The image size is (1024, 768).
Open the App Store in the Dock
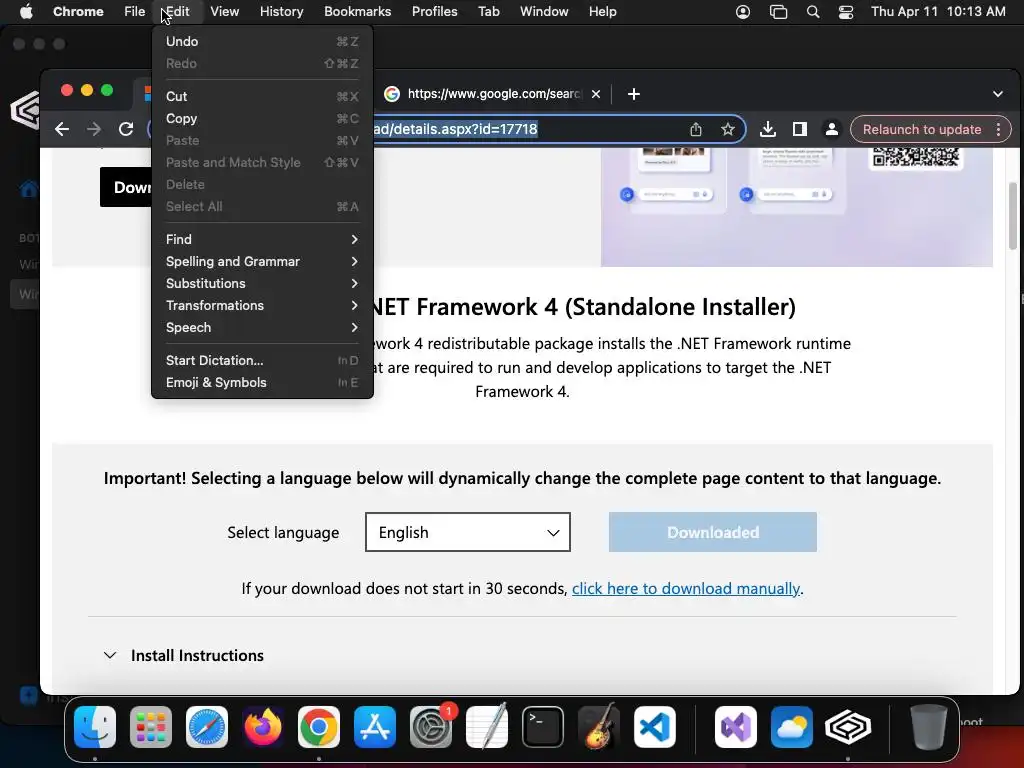click(x=375, y=727)
